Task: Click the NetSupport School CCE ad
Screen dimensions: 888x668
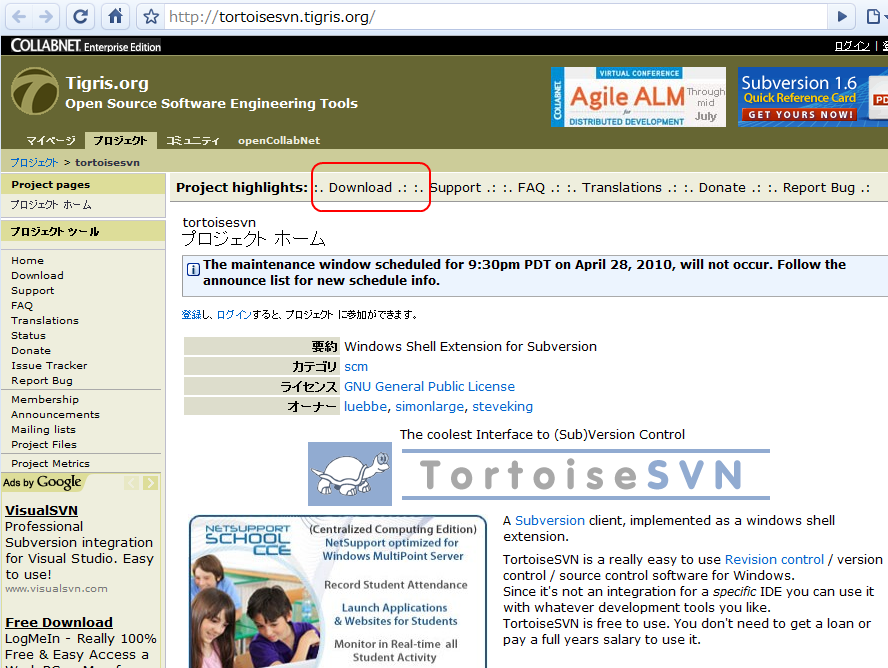Action: coord(338,592)
